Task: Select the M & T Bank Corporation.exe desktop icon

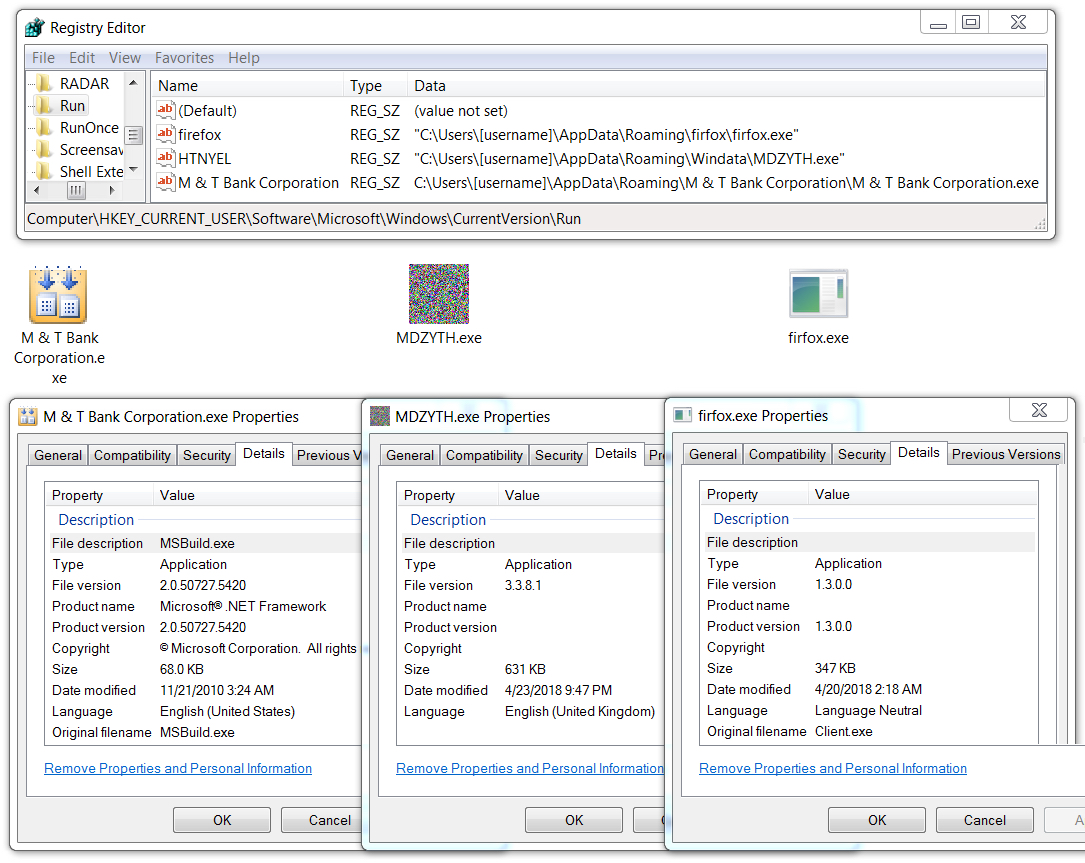Action: click(58, 296)
